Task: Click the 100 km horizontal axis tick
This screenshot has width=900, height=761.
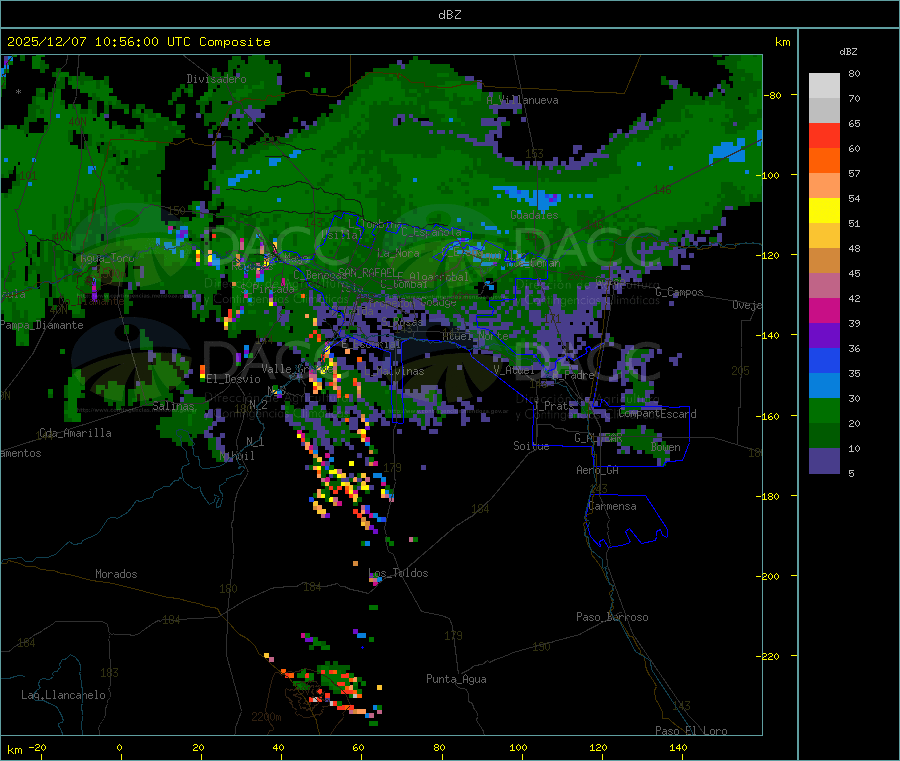Action: (x=518, y=748)
